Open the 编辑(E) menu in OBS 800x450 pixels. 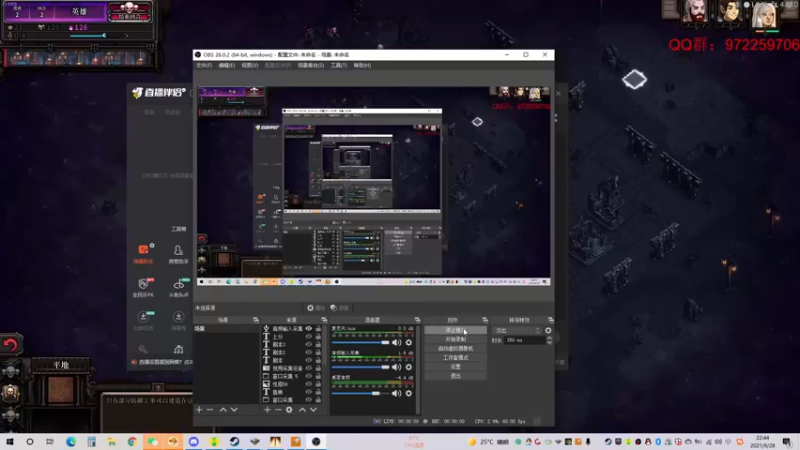pos(227,65)
